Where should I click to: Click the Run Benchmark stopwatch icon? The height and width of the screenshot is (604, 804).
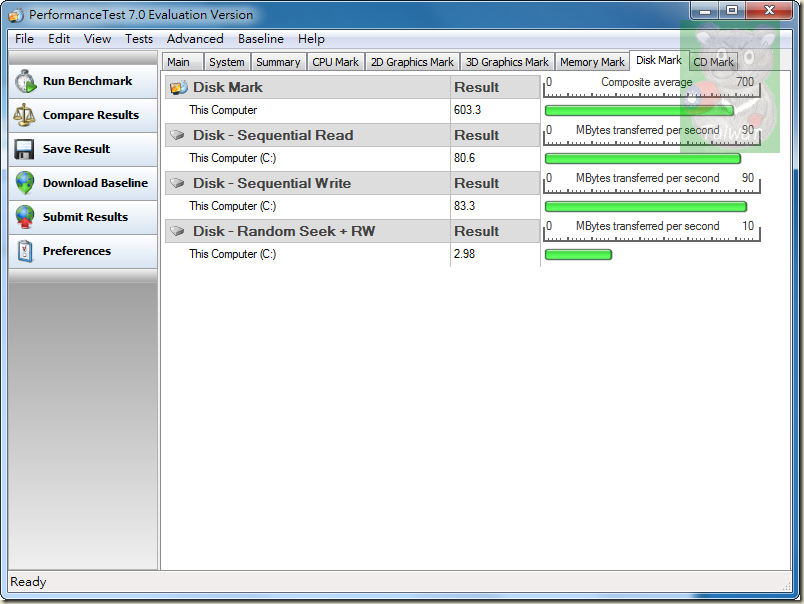pos(25,82)
